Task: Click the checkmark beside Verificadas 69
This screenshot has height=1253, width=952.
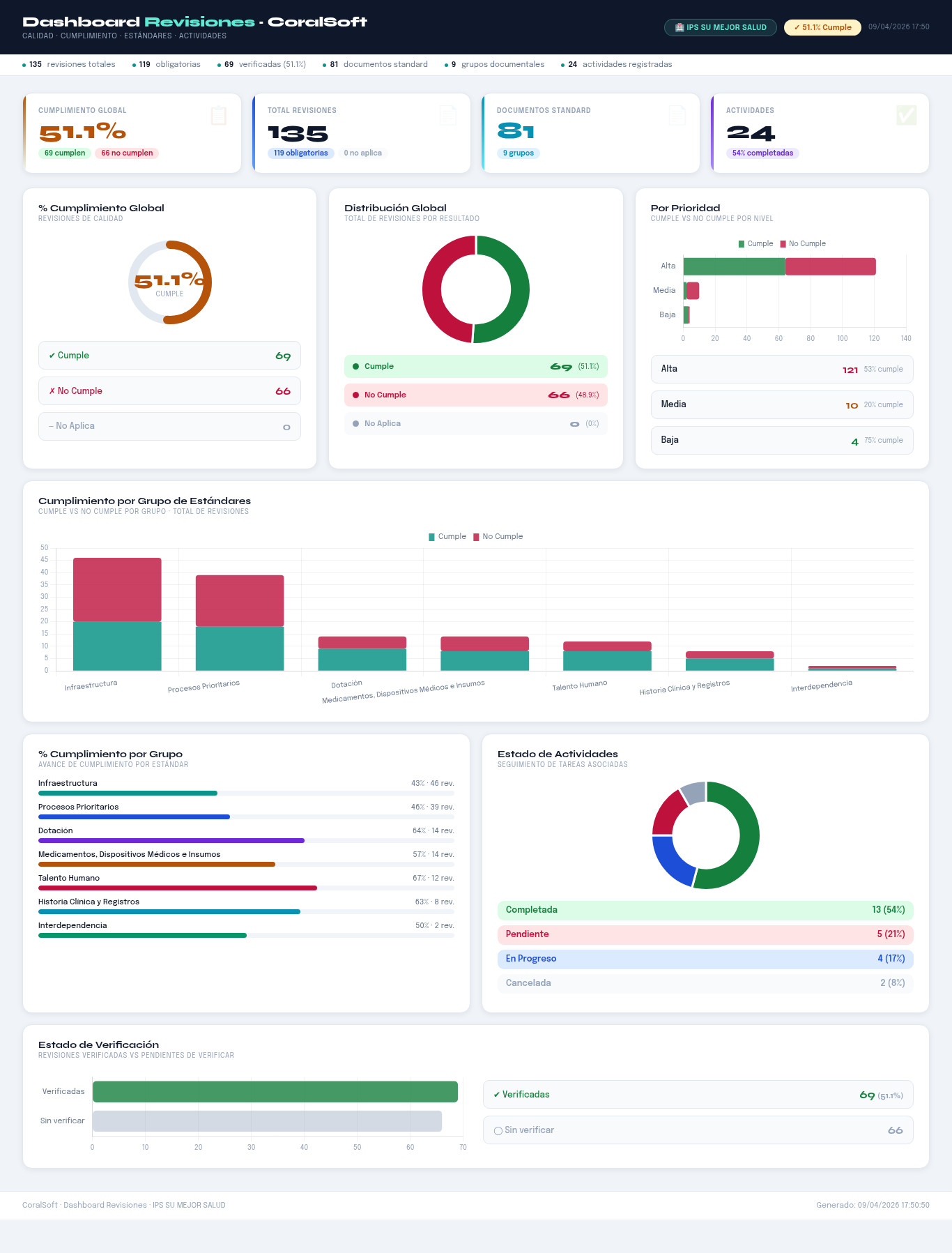Action: 496,1095
